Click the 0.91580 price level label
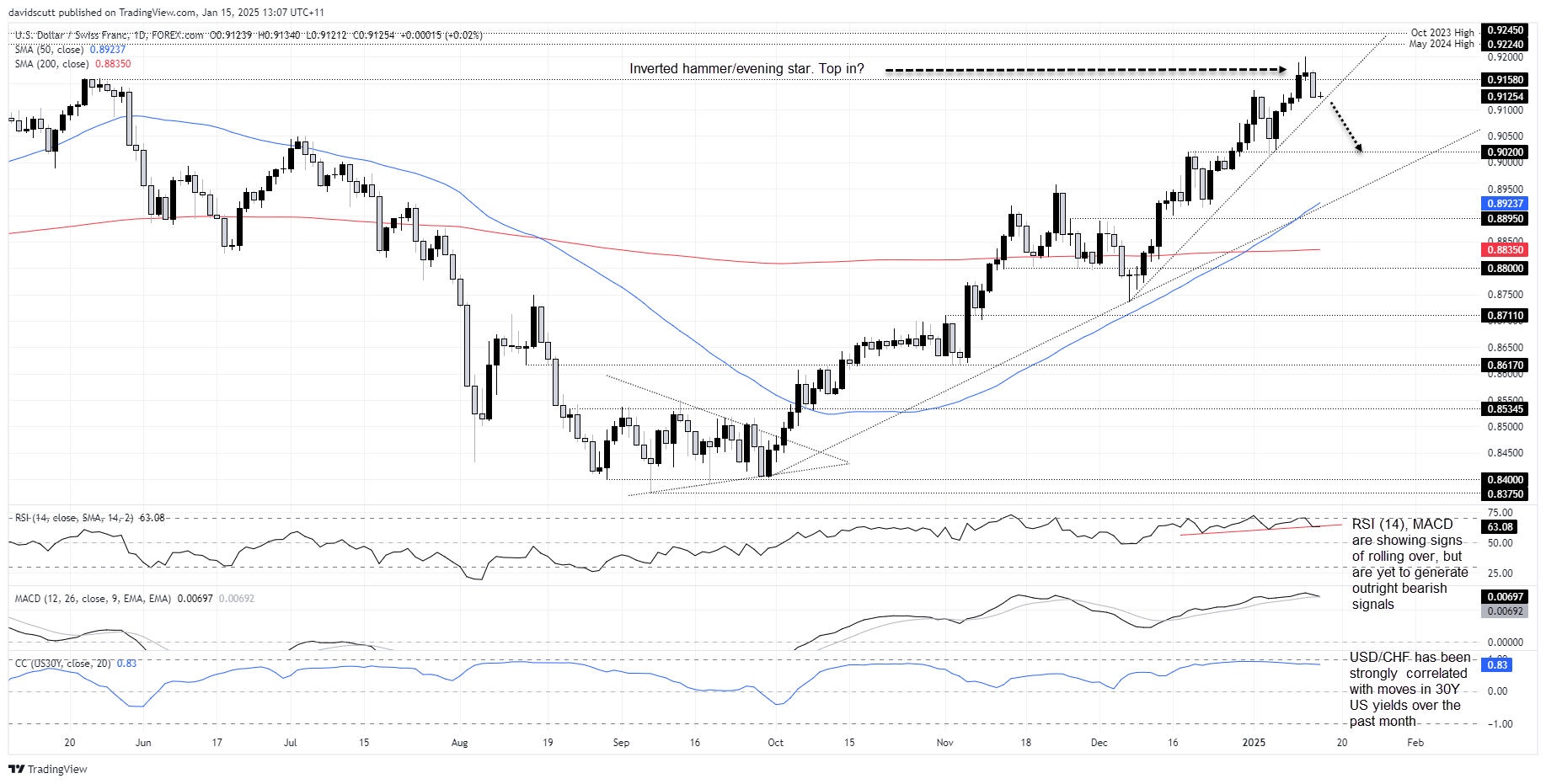 point(1505,80)
